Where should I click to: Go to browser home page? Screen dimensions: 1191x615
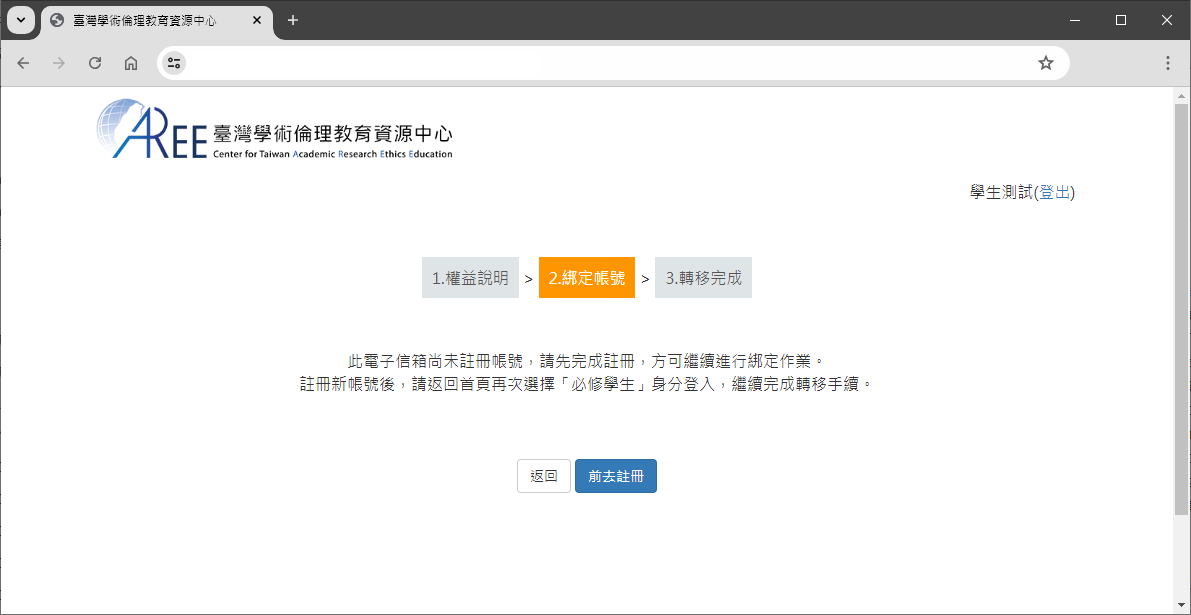point(131,63)
